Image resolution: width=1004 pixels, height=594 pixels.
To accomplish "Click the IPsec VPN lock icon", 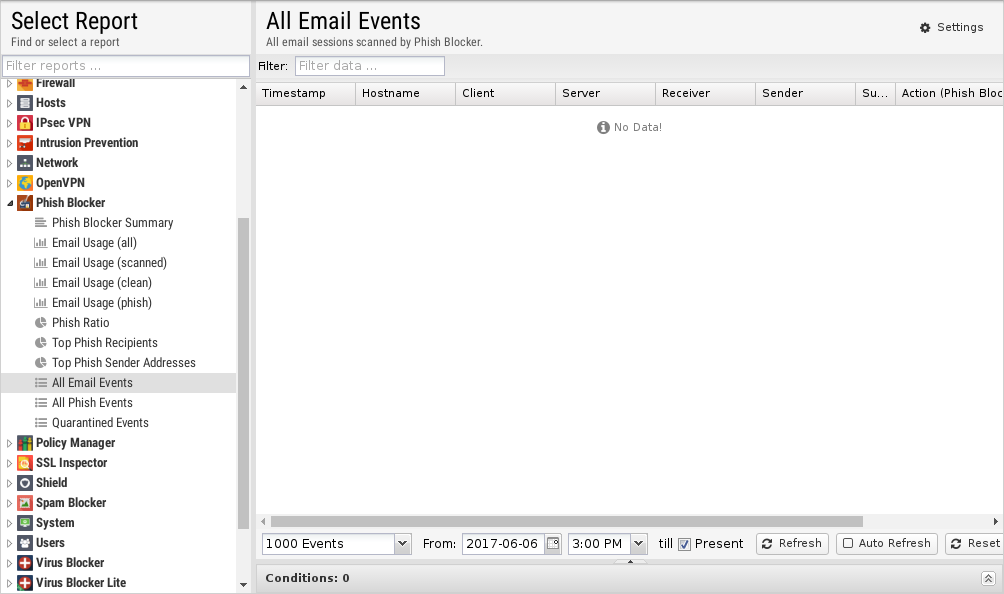I will coord(24,123).
